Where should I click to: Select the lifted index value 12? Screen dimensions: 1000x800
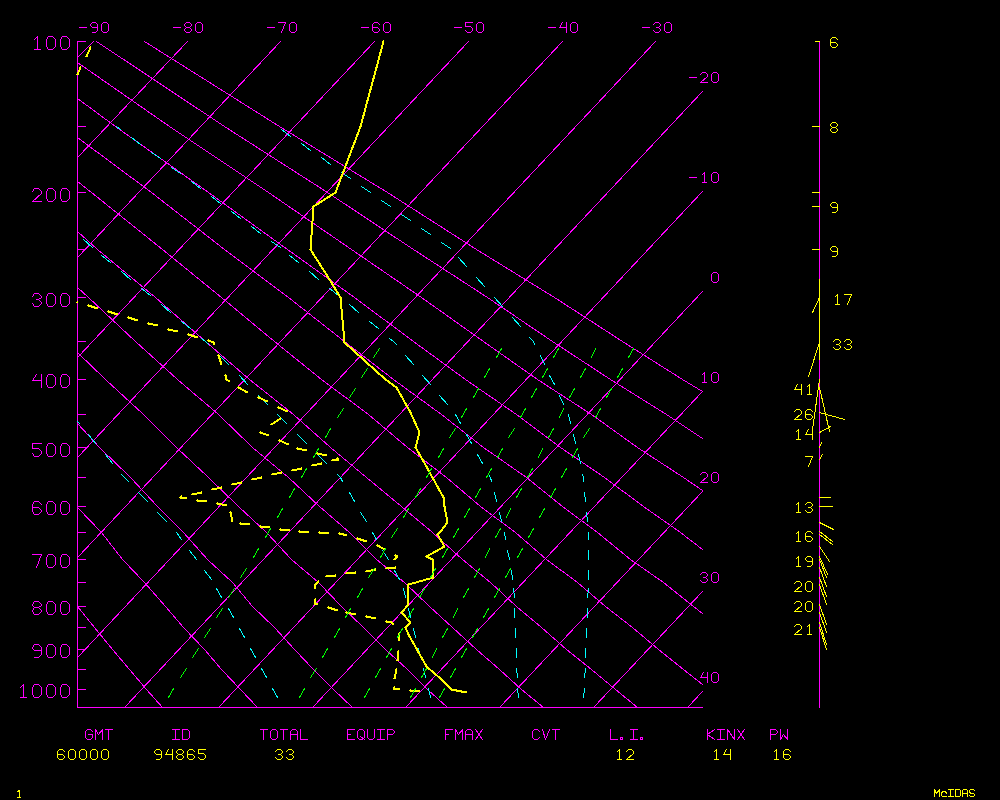point(625,754)
